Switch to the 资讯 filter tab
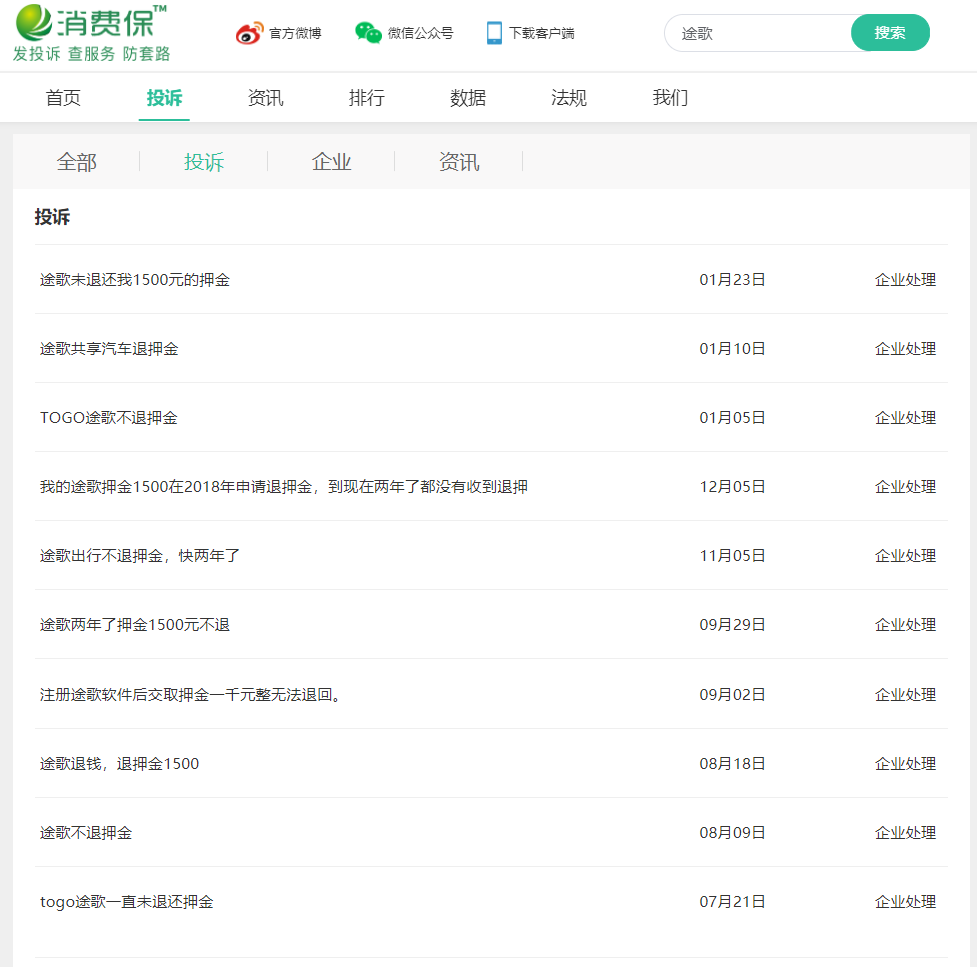Image resolution: width=977 pixels, height=967 pixels. coord(459,162)
